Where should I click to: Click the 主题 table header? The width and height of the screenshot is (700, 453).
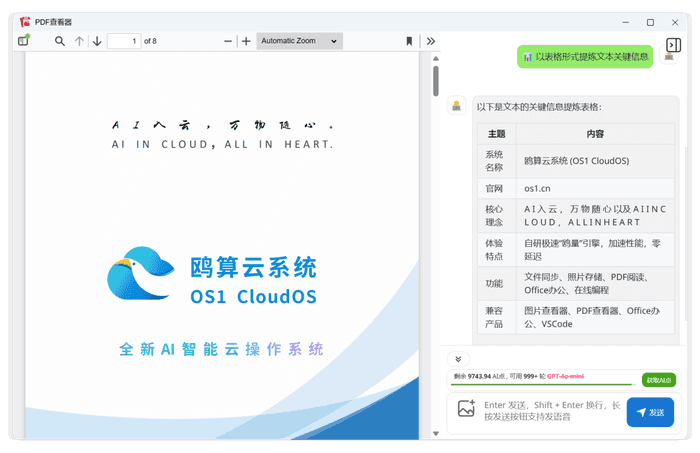[x=496, y=134]
